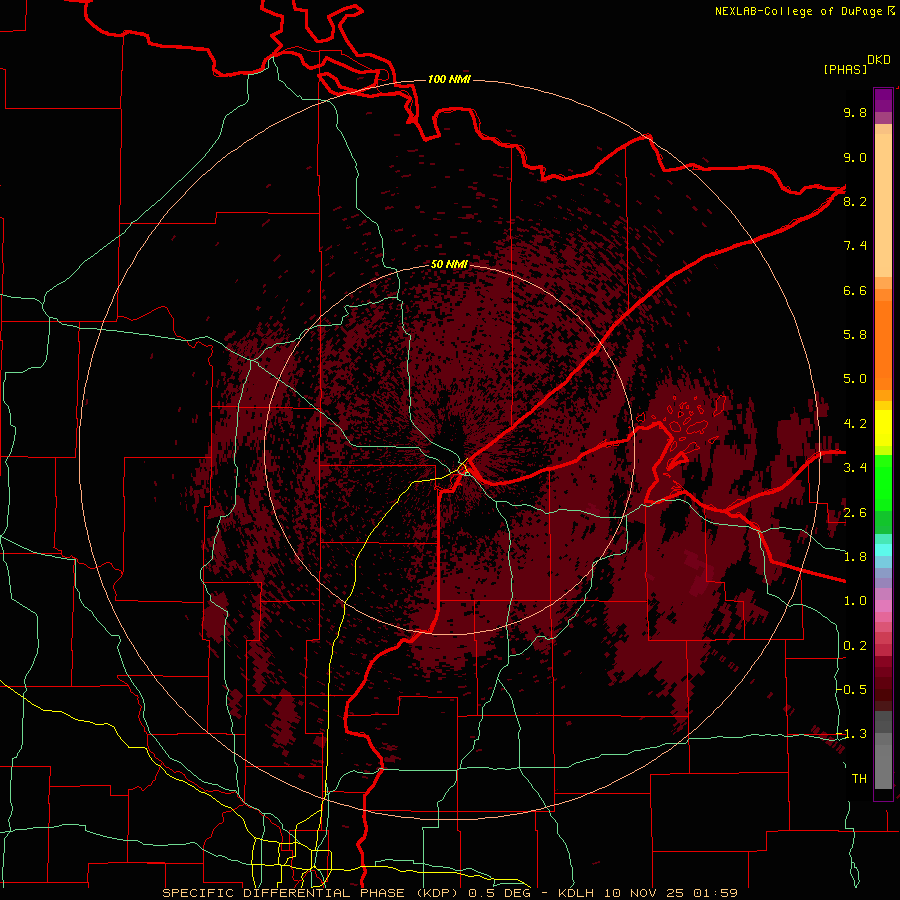Click the 4.2 value on the color scale
The width and height of the screenshot is (900, 900).
coord(855,424)
